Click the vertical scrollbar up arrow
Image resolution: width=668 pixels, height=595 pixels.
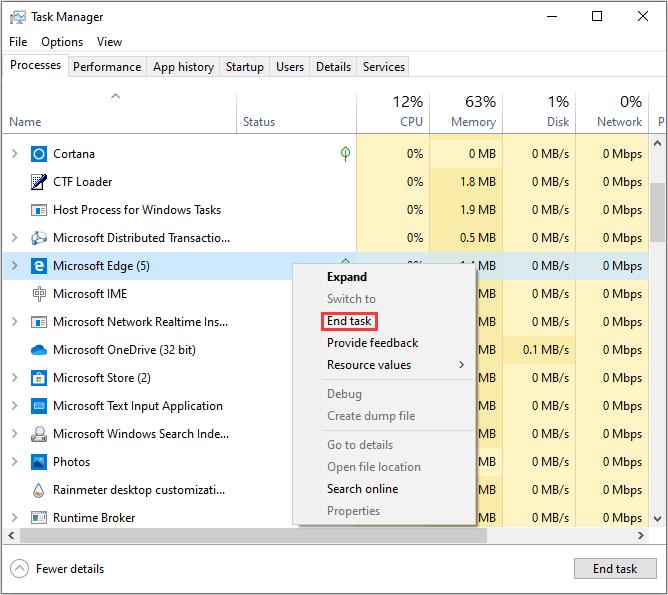pos(657,144)
